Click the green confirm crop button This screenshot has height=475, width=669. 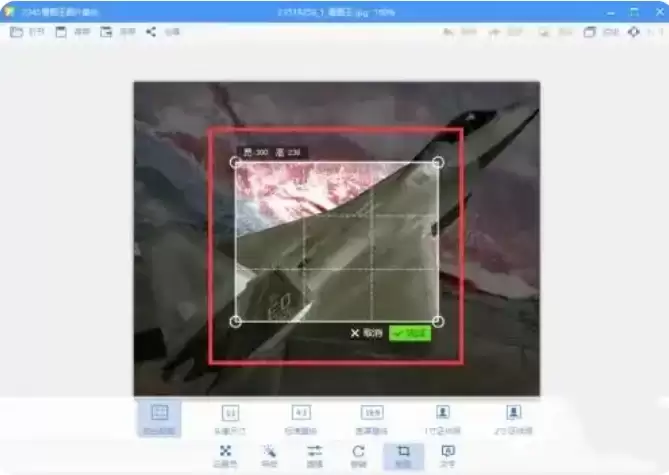coord(410,333)
